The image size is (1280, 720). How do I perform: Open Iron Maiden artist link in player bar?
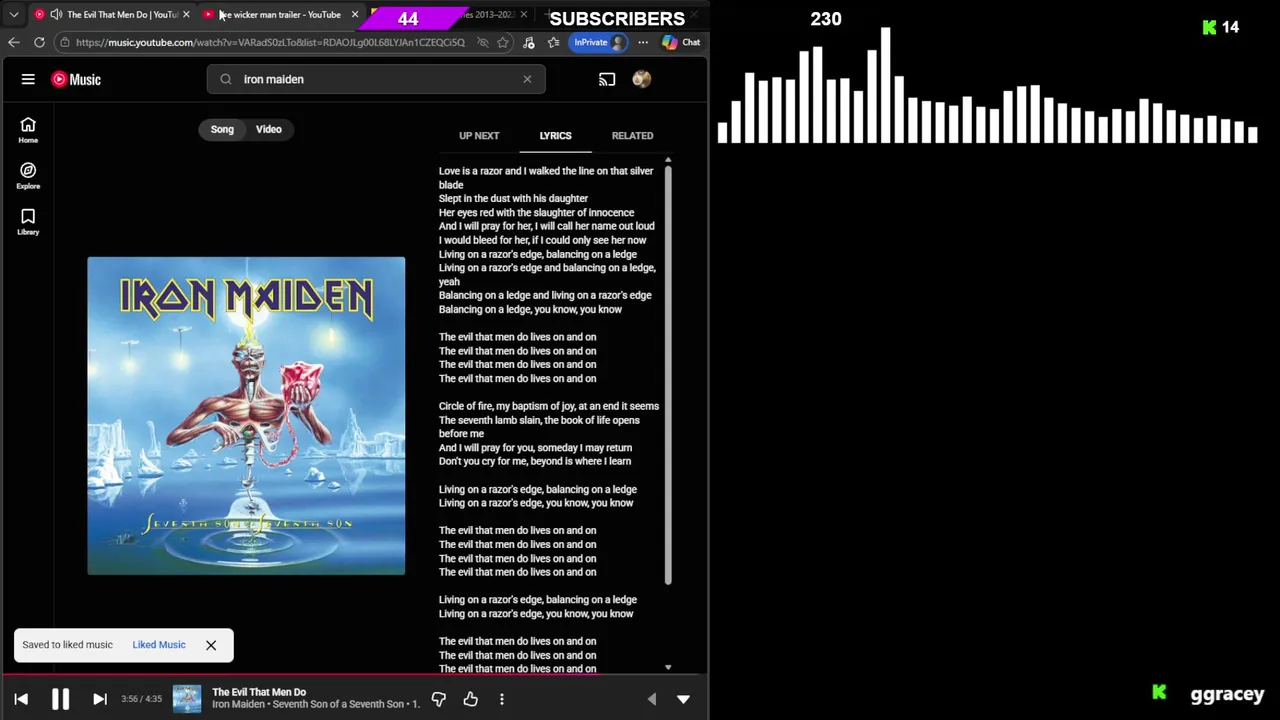[x=238, y=704]
